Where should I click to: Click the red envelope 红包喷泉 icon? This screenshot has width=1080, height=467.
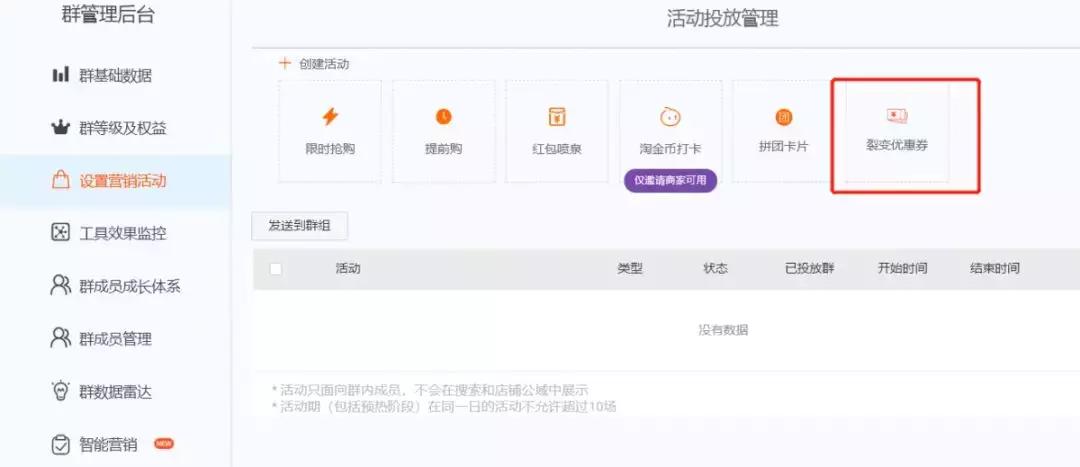(557, 116)
